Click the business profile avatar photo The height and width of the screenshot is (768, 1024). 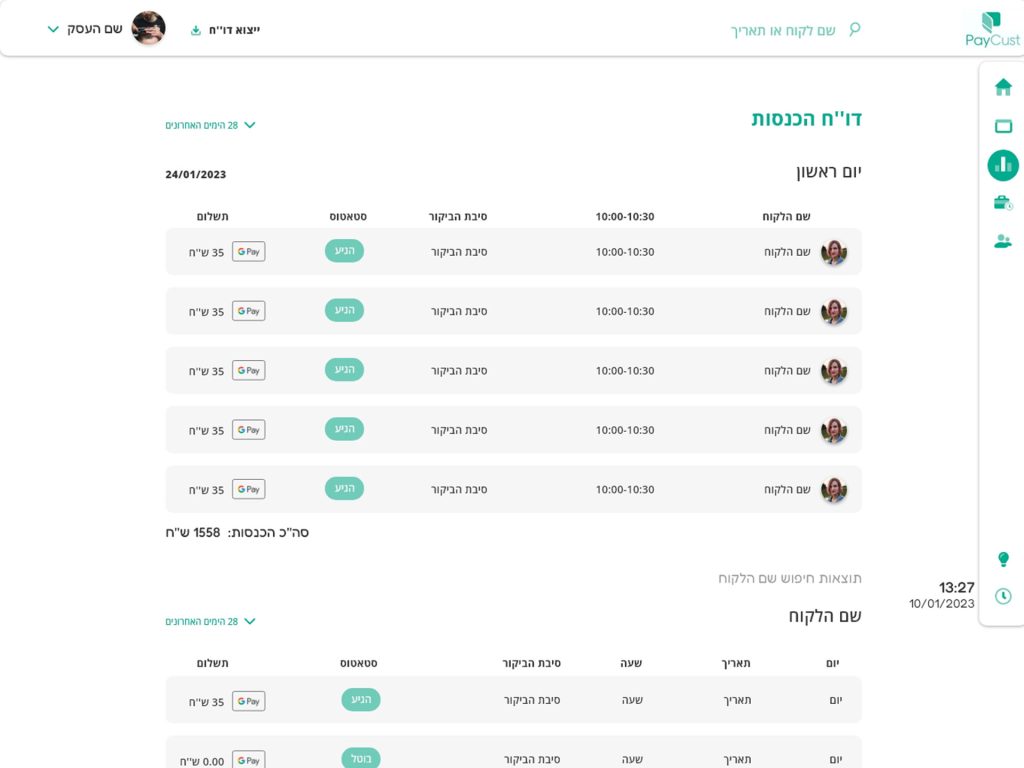pos(148,28)
